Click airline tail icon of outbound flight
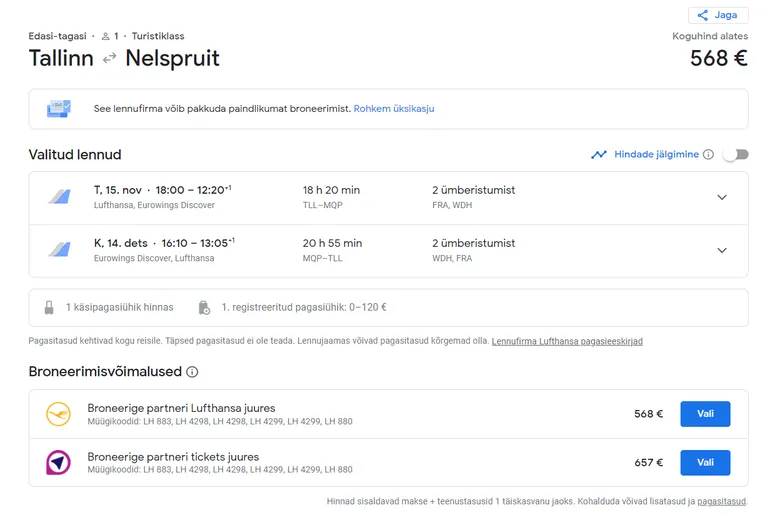The width and height of the screenshot is (768, 520). coord(59,197)
